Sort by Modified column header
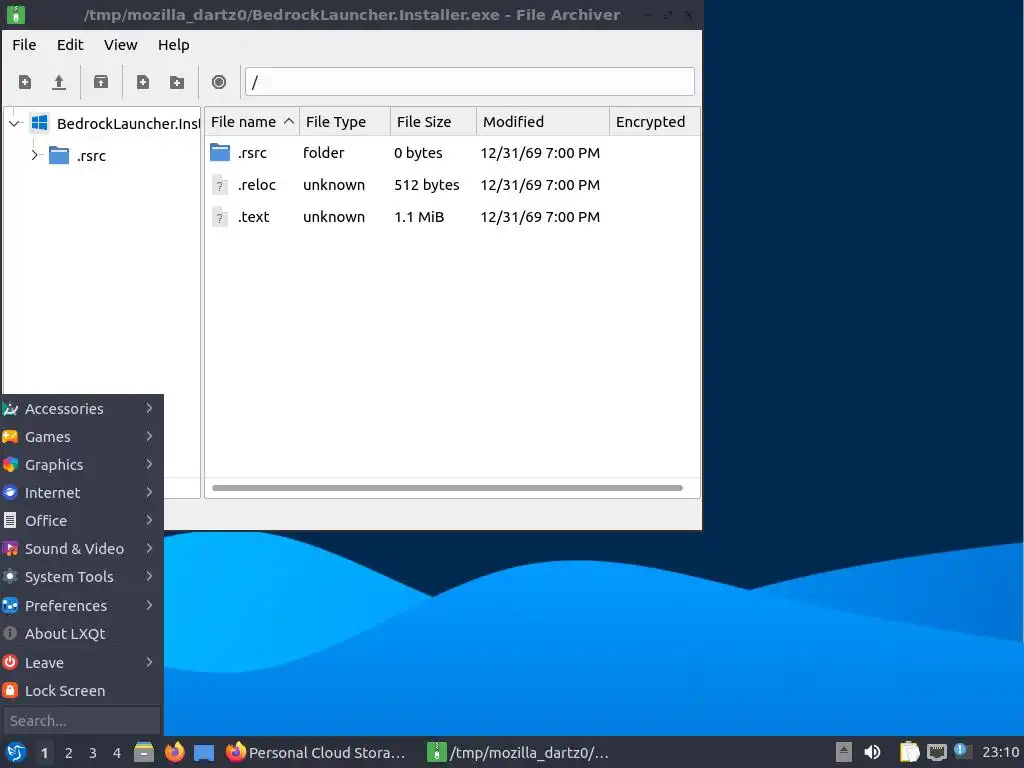 click(543, 122)
